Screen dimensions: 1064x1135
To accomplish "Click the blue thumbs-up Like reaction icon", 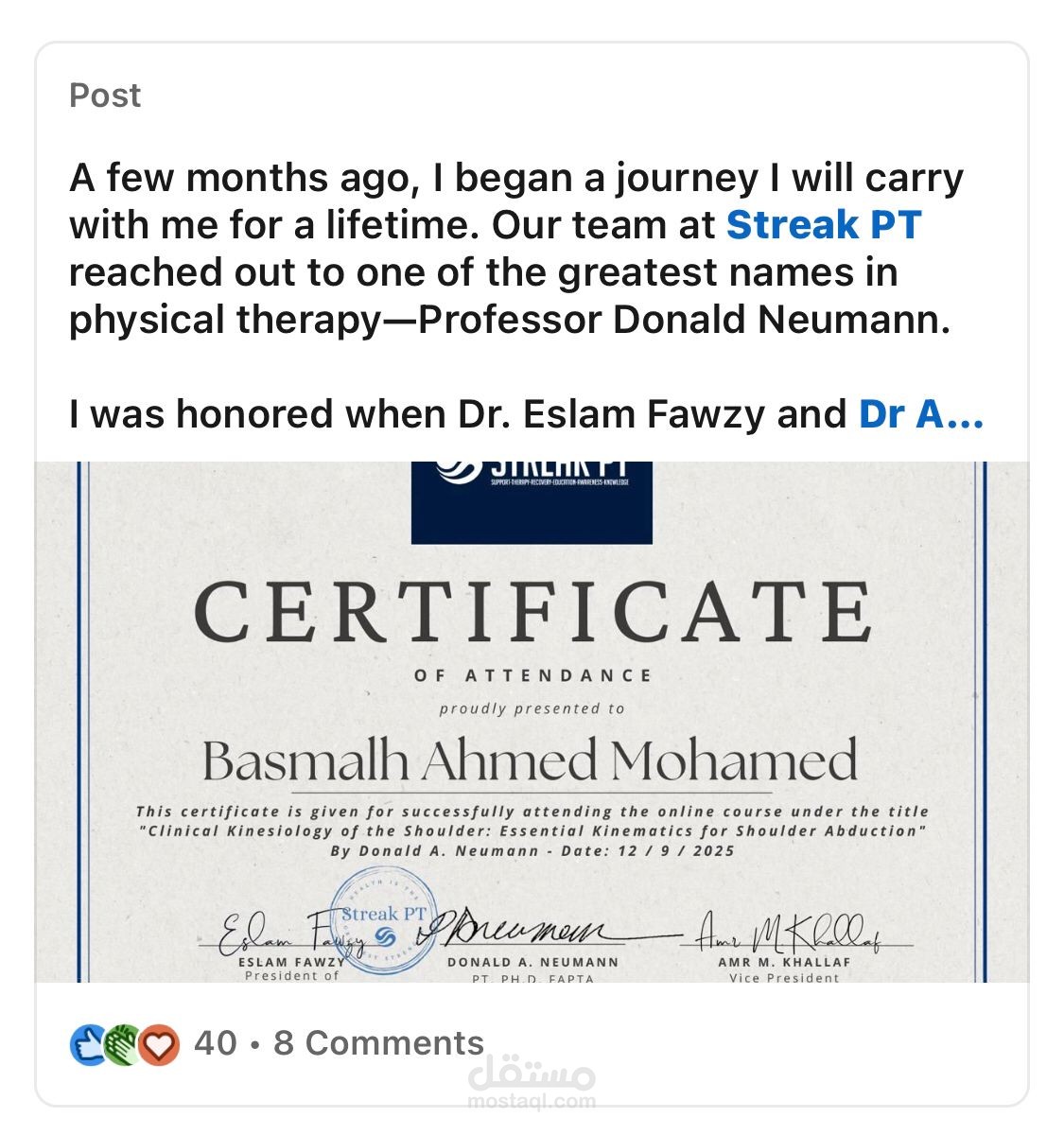I will point(89,1044).
